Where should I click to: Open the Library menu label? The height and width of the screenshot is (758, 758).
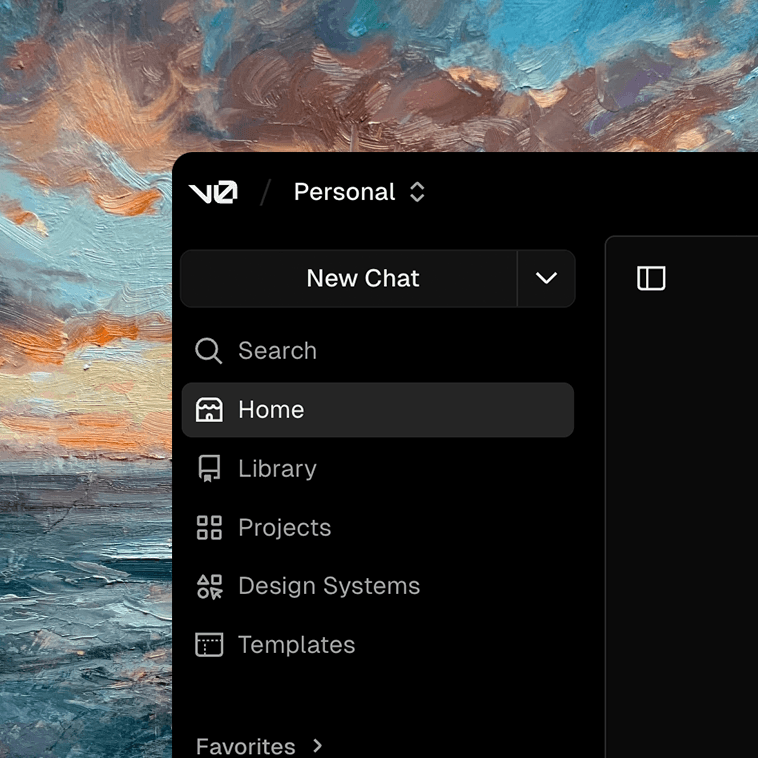277,468
